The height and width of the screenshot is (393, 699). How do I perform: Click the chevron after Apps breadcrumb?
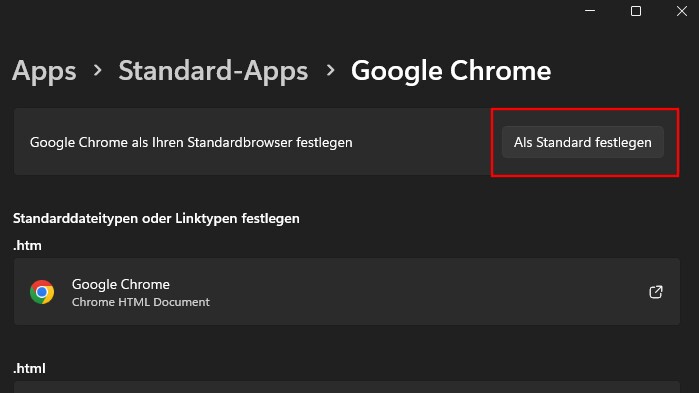coord(97,70)
